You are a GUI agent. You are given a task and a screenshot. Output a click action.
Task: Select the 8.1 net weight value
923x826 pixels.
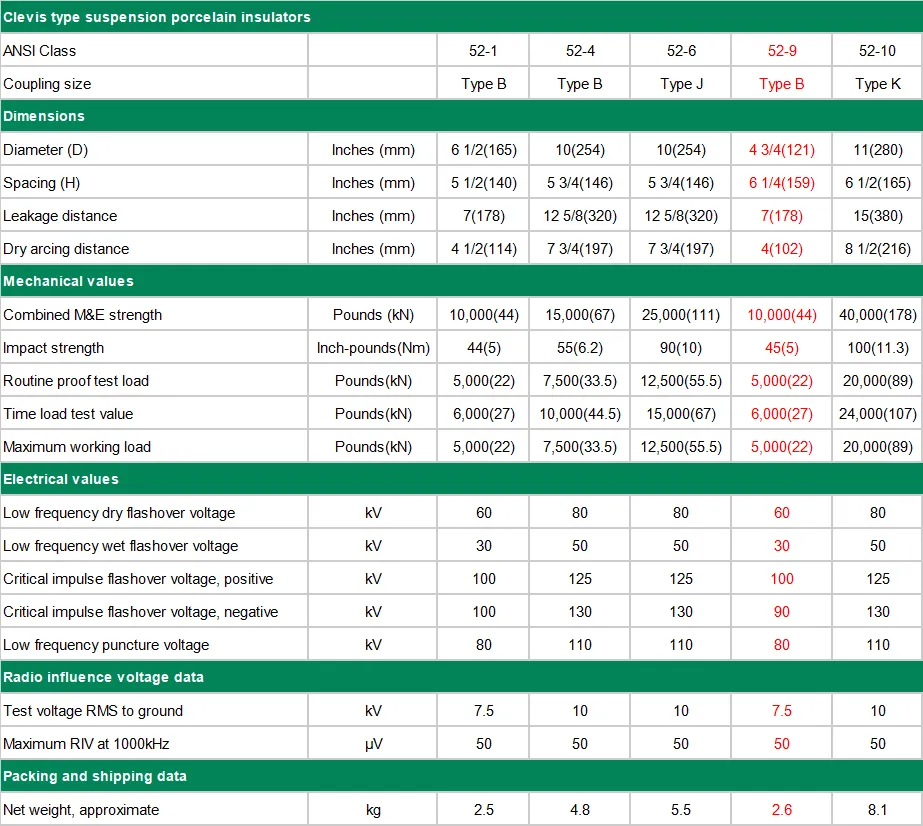pos(877,809)
